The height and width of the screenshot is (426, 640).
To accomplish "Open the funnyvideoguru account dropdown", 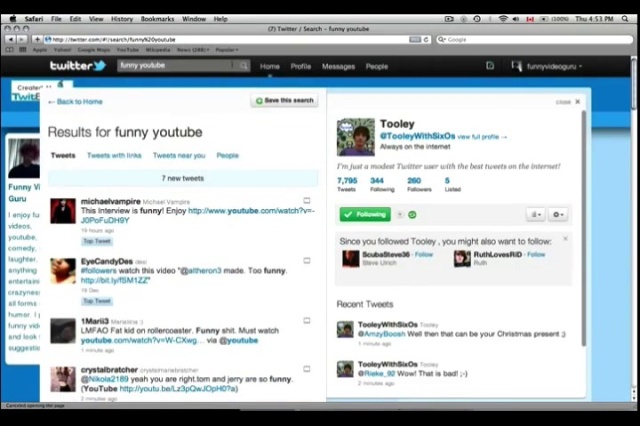I will tap(547, 66).
